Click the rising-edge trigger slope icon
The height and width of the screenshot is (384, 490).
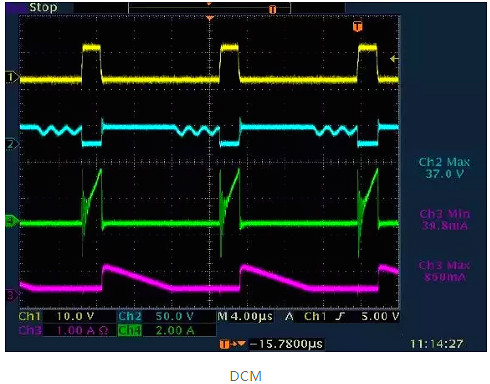tap(340, 316)
